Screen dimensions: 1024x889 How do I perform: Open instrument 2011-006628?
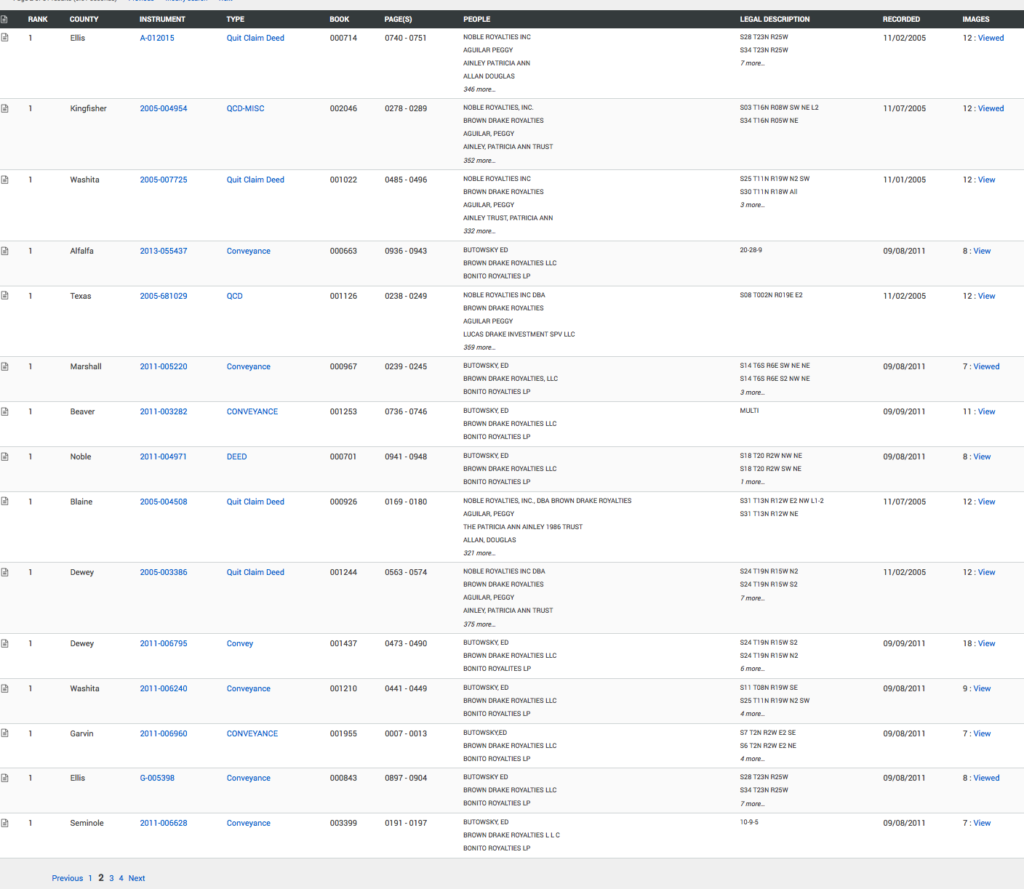pos(163,823)
